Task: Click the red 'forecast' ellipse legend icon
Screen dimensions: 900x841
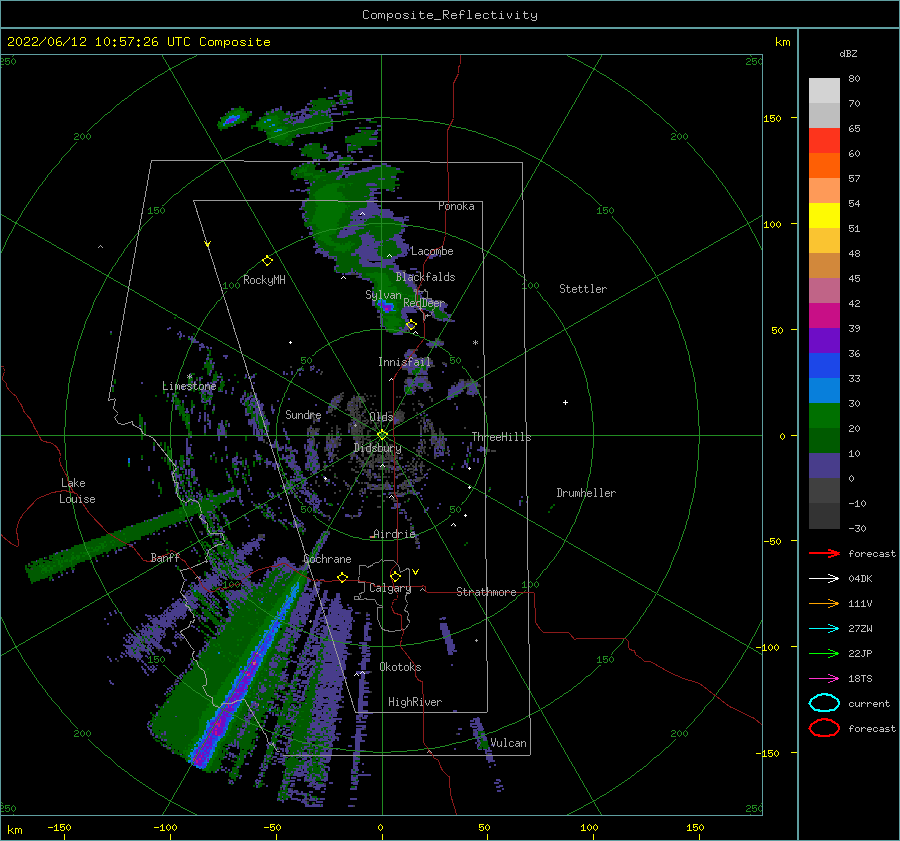Action: click(x=824, y=728)
